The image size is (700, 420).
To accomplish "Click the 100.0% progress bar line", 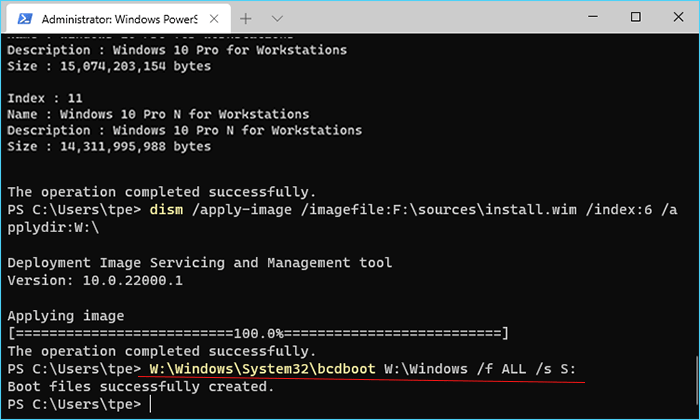I will (258, 333).
